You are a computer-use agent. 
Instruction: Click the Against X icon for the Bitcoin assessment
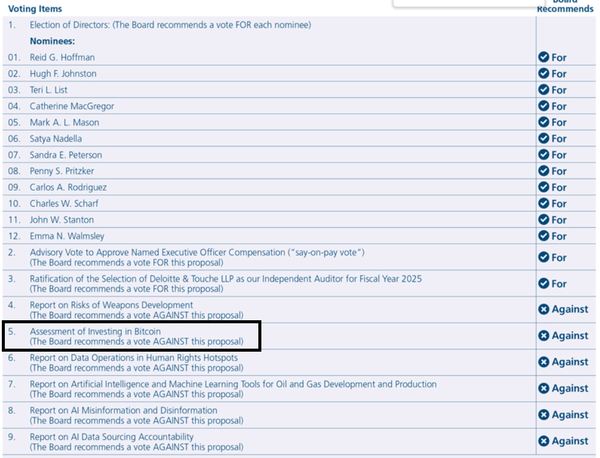[x=543, y=336]
